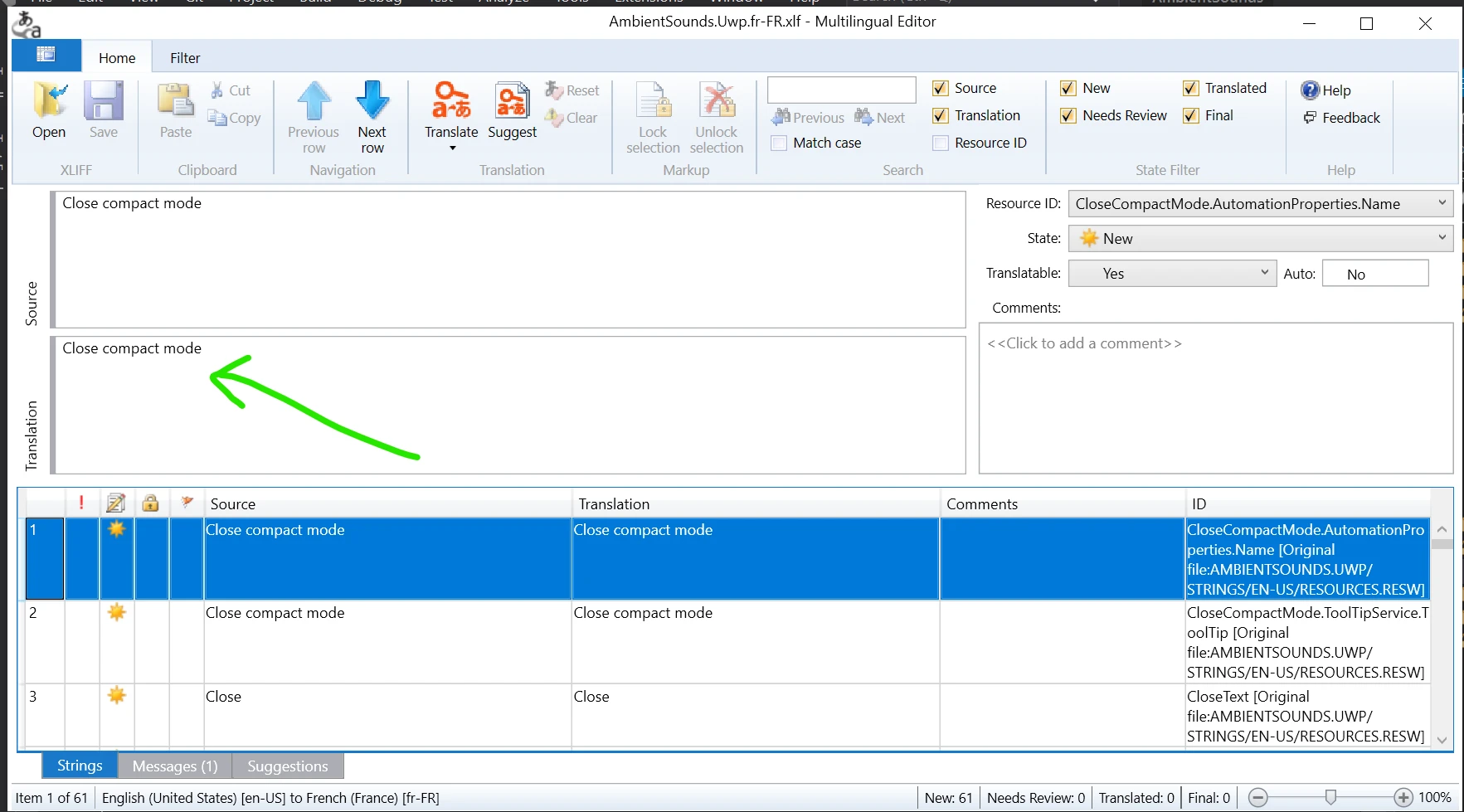
Task: Click the Next row arrow icon
Action: pos(372,101)
